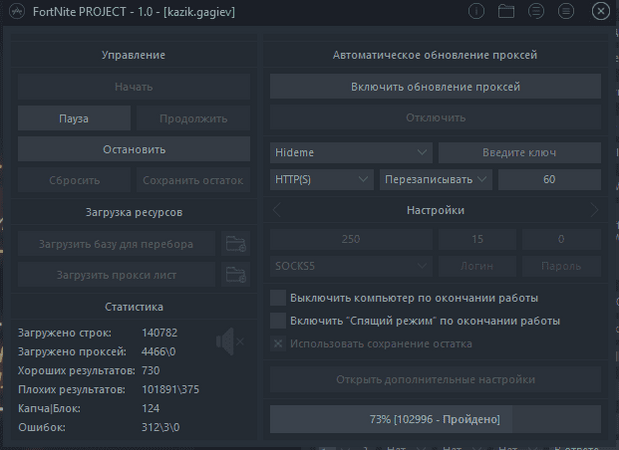Image resolution: width=619 pixels, height=450 pixels.
Task: Click the Сбросить button
Action: point(74,180)
